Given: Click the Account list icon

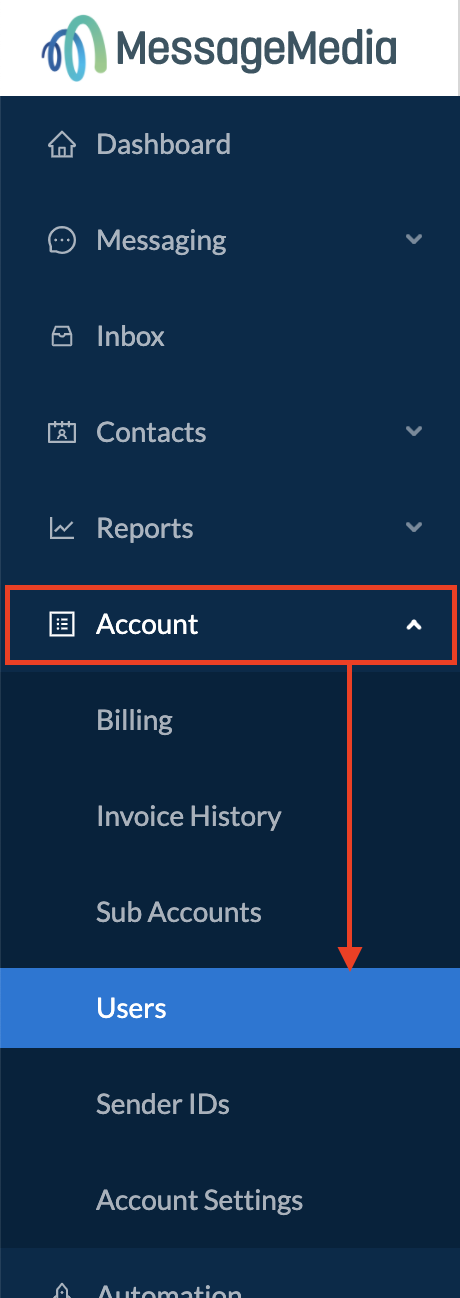Looking at the screenshot, I should tap(62, 625).
